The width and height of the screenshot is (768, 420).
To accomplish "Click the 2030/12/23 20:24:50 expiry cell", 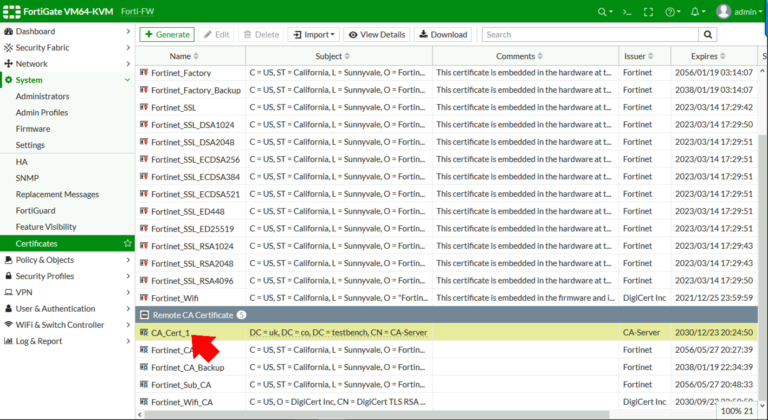I will [x=714, y=332].
